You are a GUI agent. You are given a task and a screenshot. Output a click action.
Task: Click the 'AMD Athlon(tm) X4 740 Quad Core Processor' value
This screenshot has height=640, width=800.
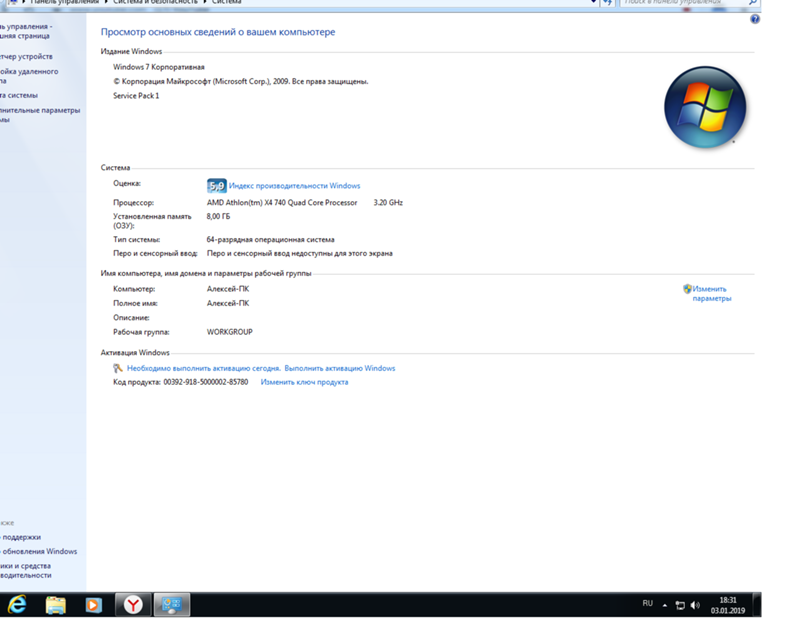(x=282, y=203)
